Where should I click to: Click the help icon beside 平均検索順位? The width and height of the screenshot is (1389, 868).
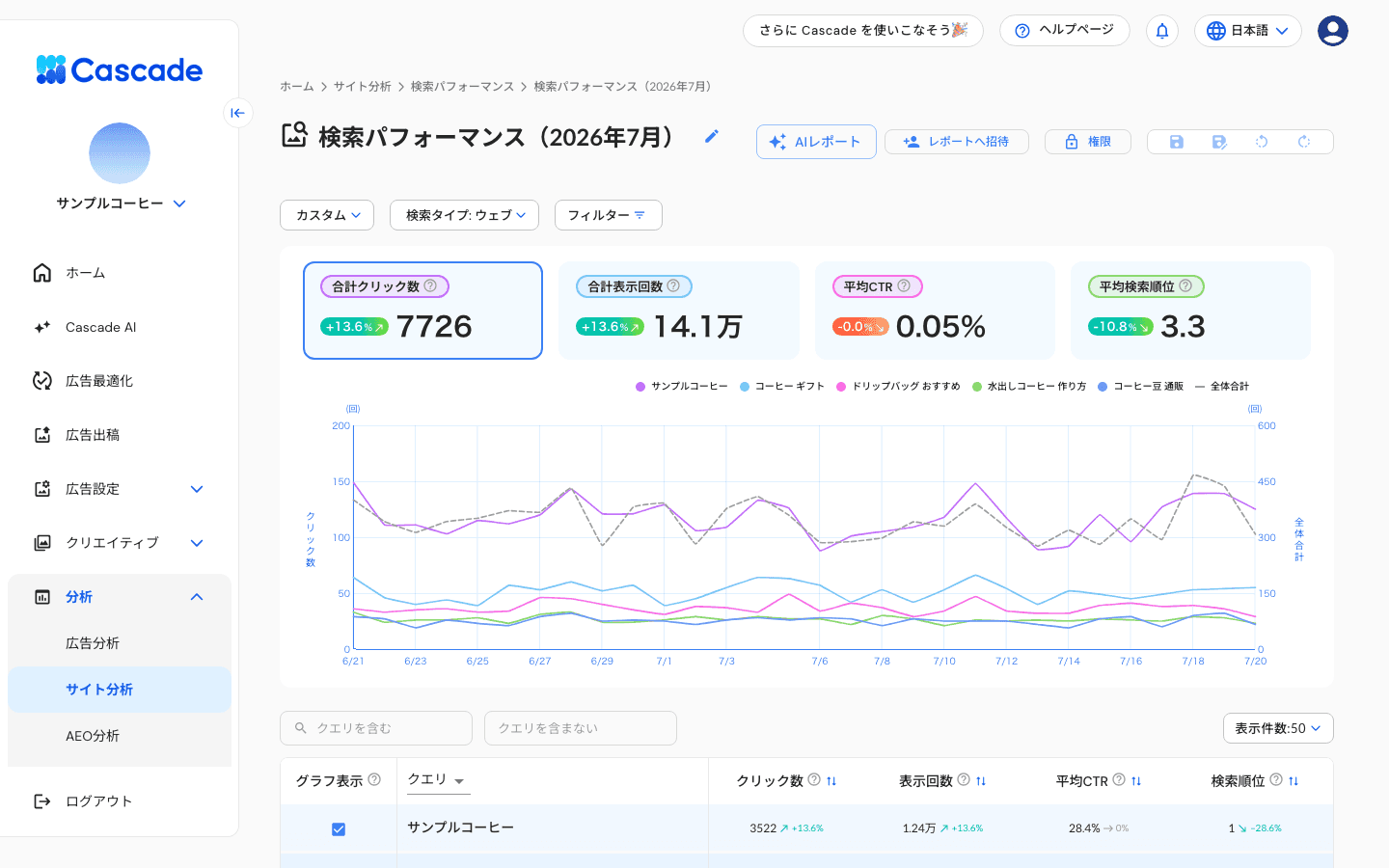1185,285
